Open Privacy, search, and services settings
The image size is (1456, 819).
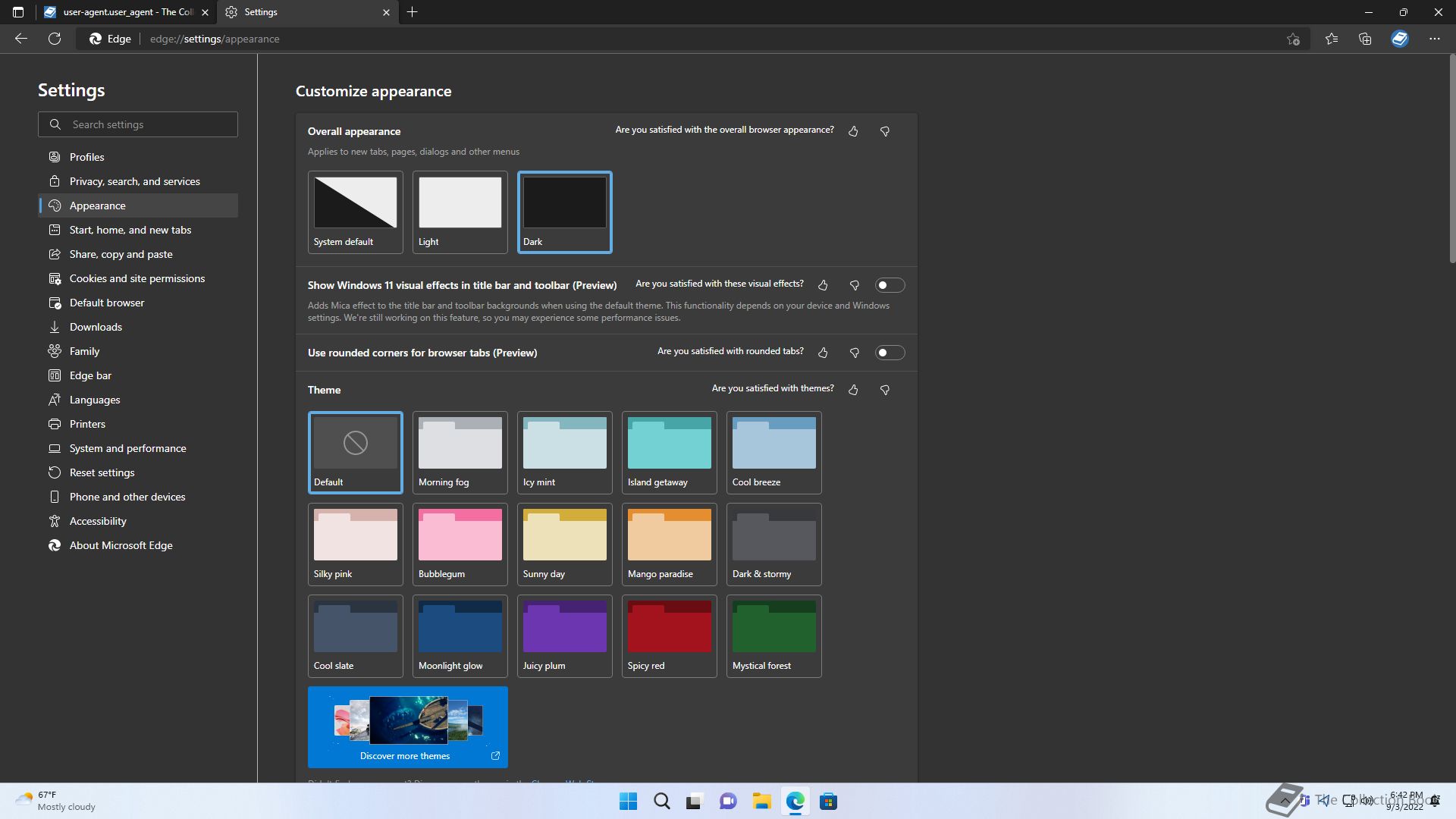click(138, 181)
